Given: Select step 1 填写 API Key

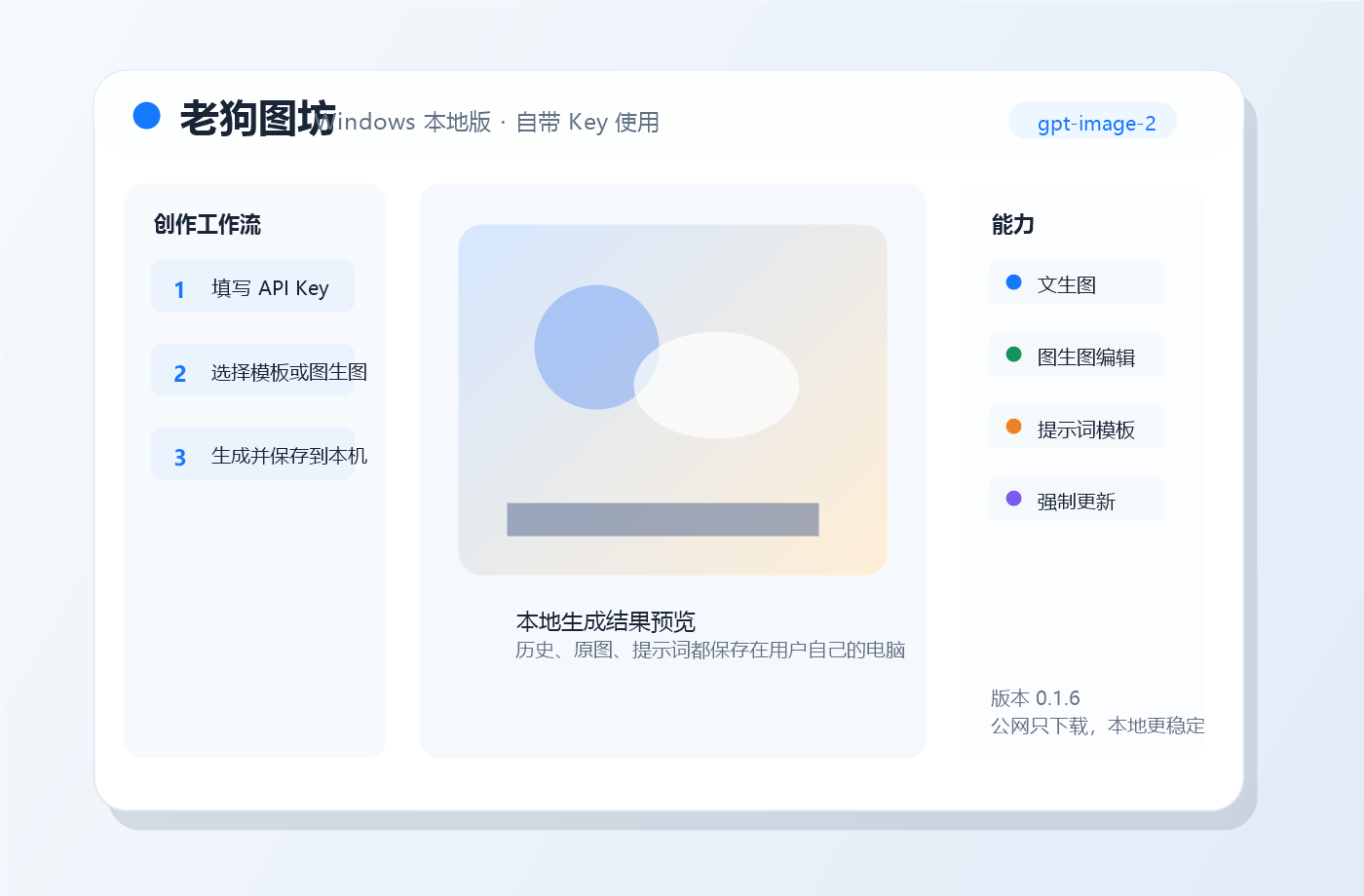Looking at the screenshot, I should tap(252, 286).
